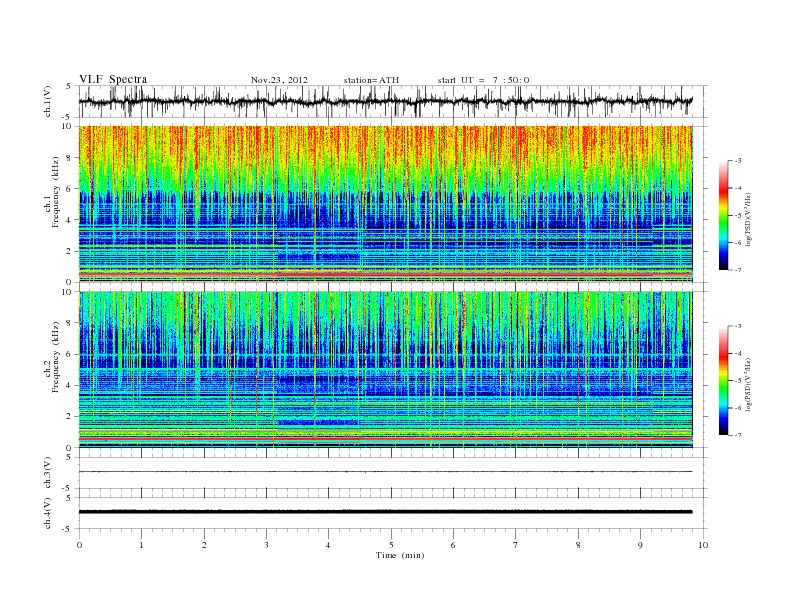Click time axis tick label "10"
This screenshot has height=612, width=792.
(703, 545)
